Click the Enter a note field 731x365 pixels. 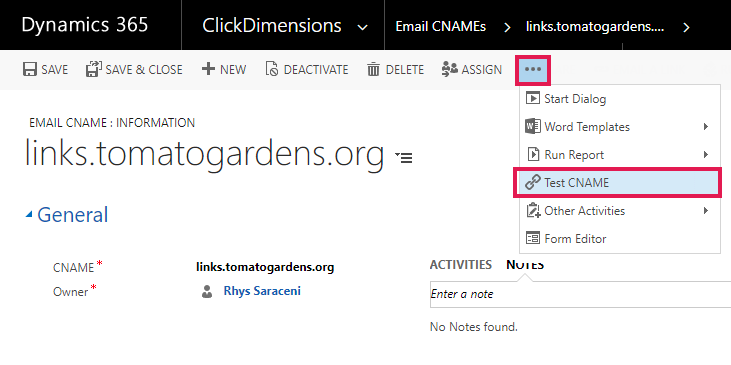point(580,294)
